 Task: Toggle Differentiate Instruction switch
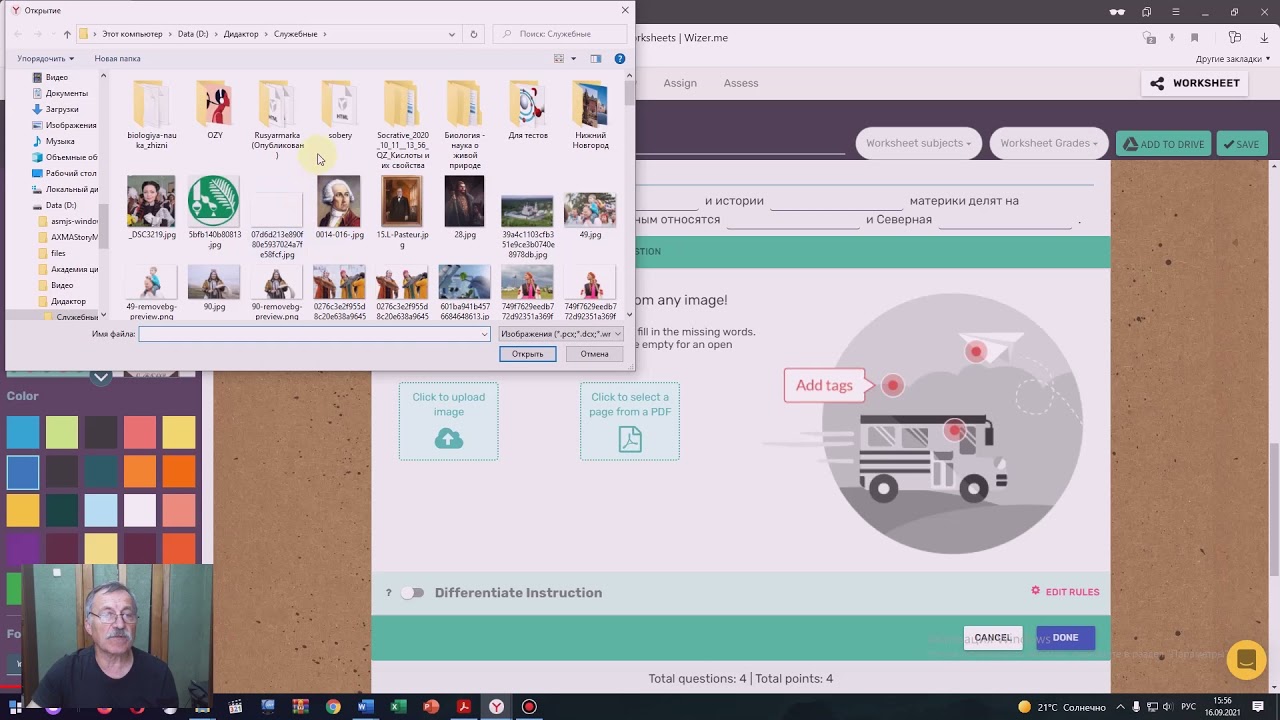(412, 593)
